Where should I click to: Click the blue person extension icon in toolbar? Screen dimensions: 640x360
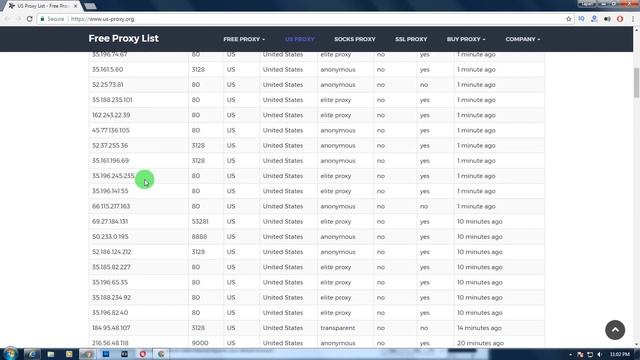coord(594,19)
